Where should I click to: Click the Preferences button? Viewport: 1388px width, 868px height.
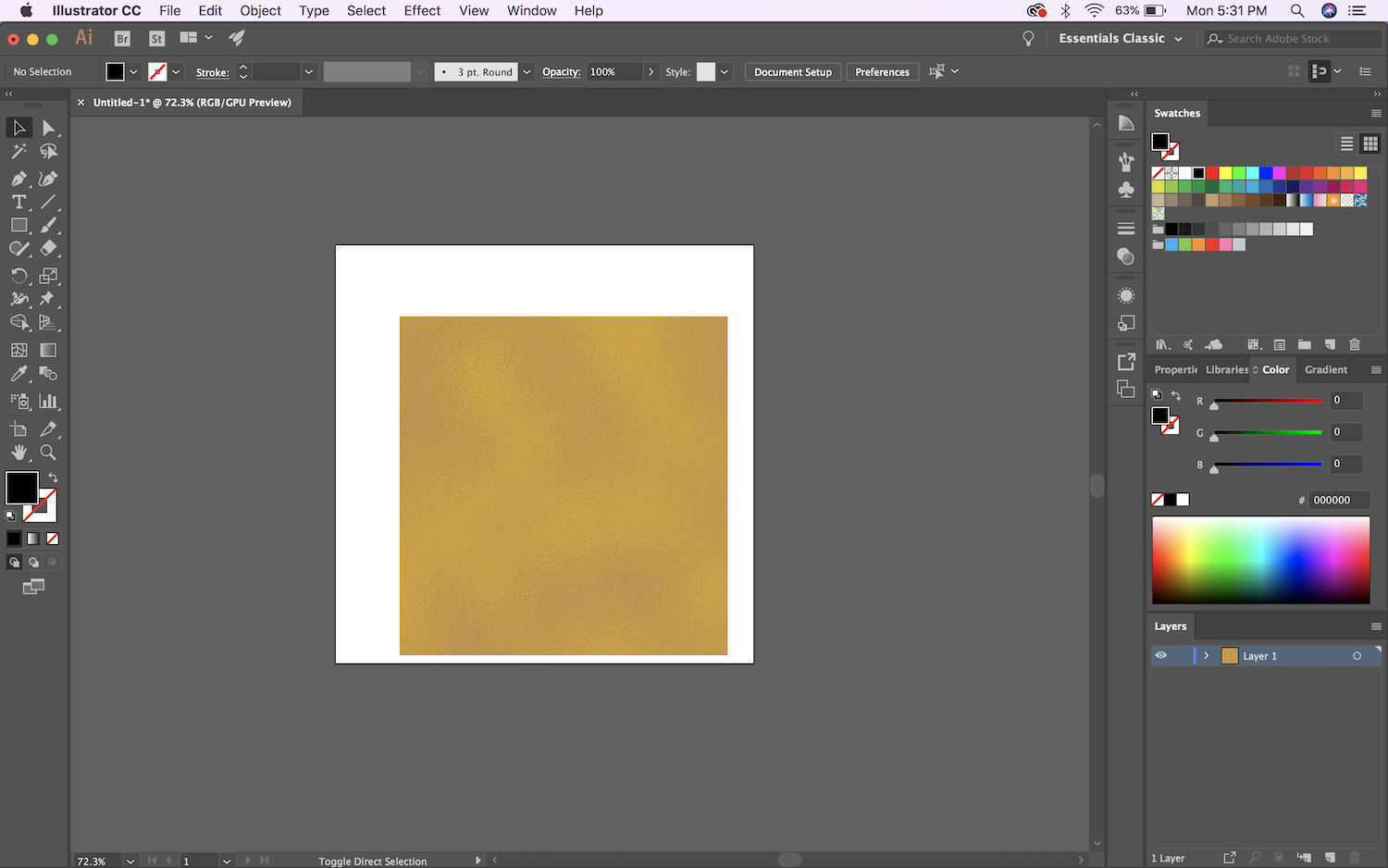tap(883, 72)
